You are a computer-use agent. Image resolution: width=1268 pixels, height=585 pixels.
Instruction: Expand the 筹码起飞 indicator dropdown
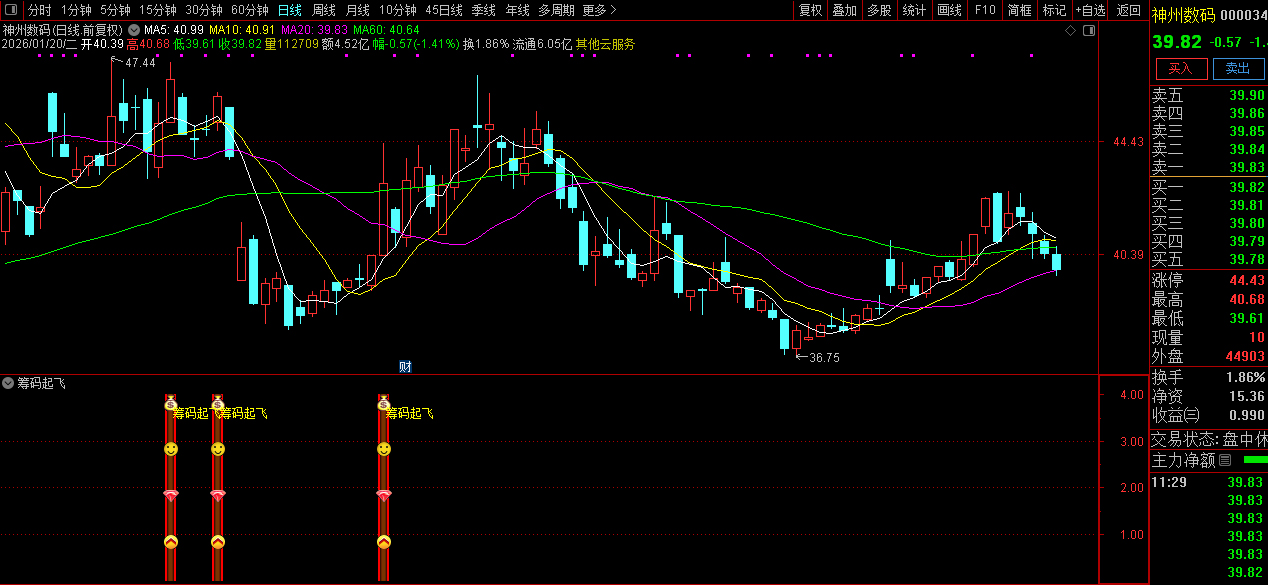tap(8, 383)
